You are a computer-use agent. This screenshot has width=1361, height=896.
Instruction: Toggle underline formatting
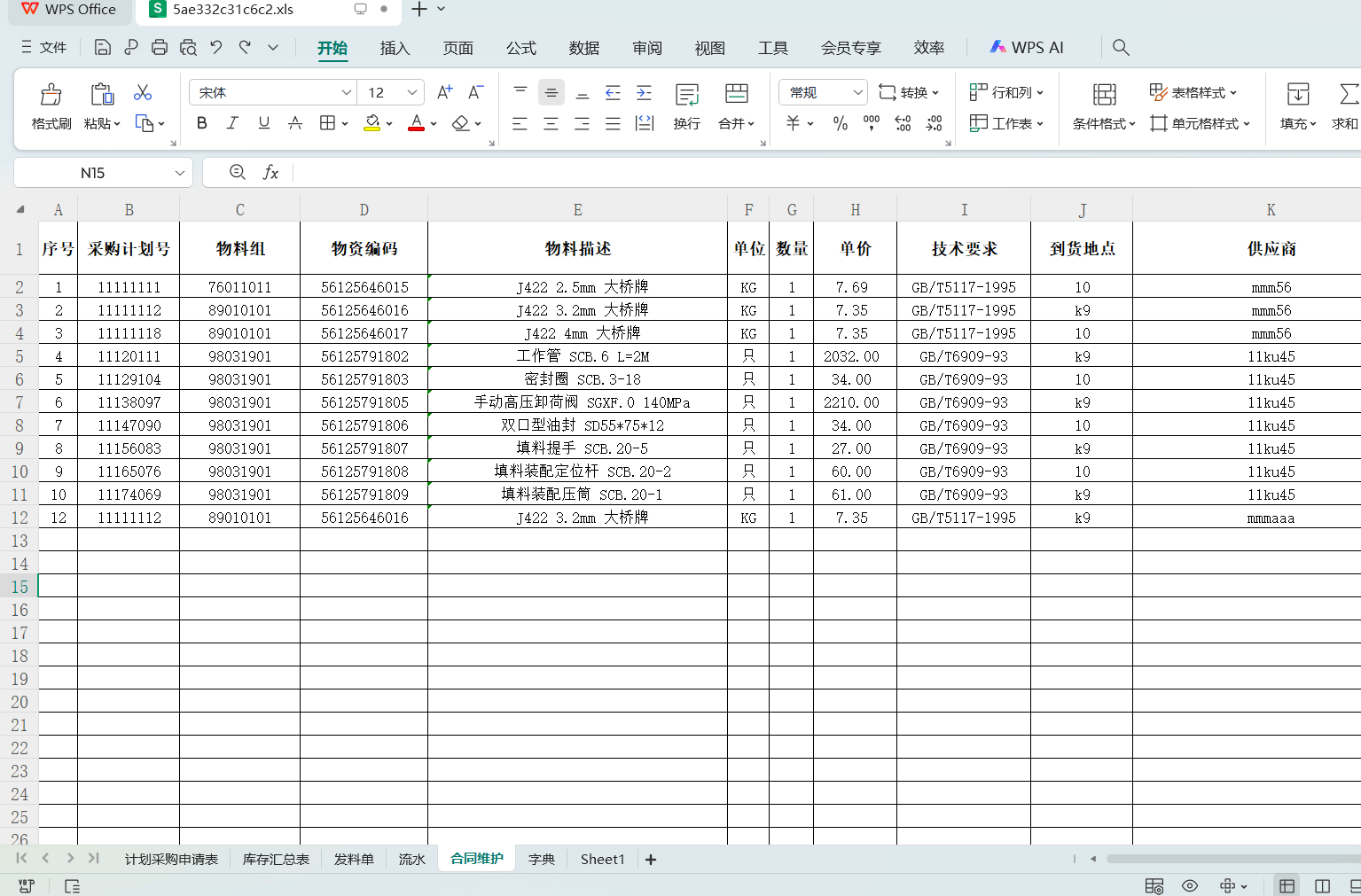[x=262, y=123]
